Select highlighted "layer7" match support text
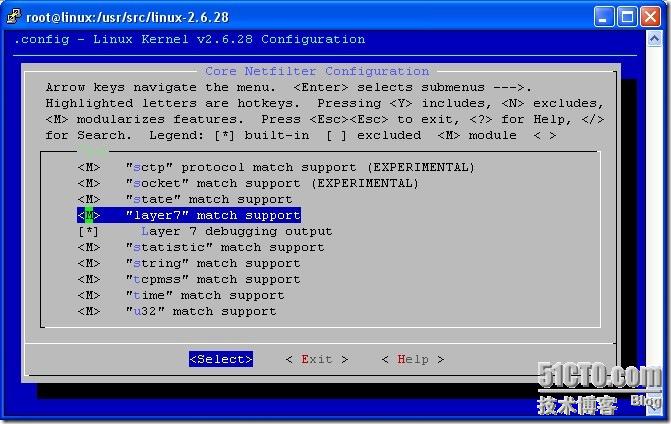This screenshot has height=424, width=671. tap(213, 215)
